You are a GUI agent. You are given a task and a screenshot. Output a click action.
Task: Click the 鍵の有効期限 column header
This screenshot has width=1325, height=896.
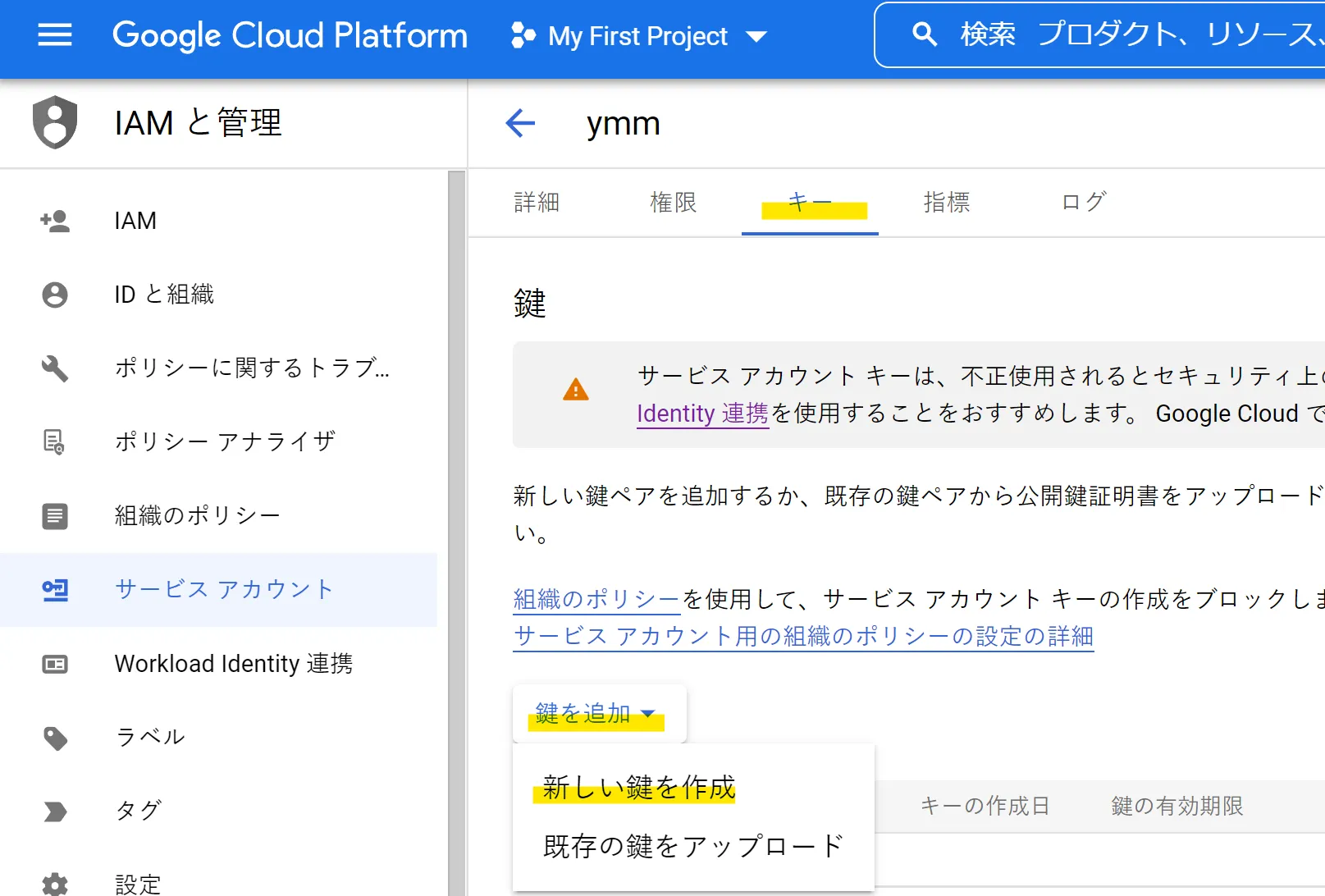pos(1177,806)
